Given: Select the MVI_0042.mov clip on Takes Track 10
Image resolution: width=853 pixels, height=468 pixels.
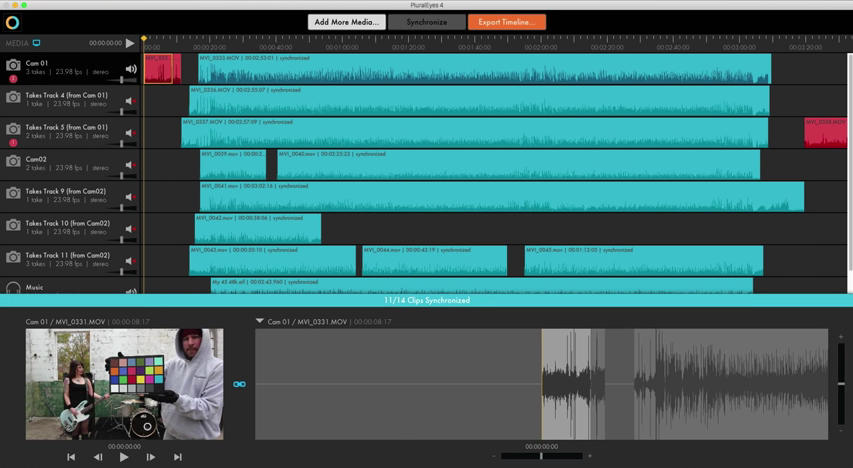Looking at the screenshot, I should 258,229.
